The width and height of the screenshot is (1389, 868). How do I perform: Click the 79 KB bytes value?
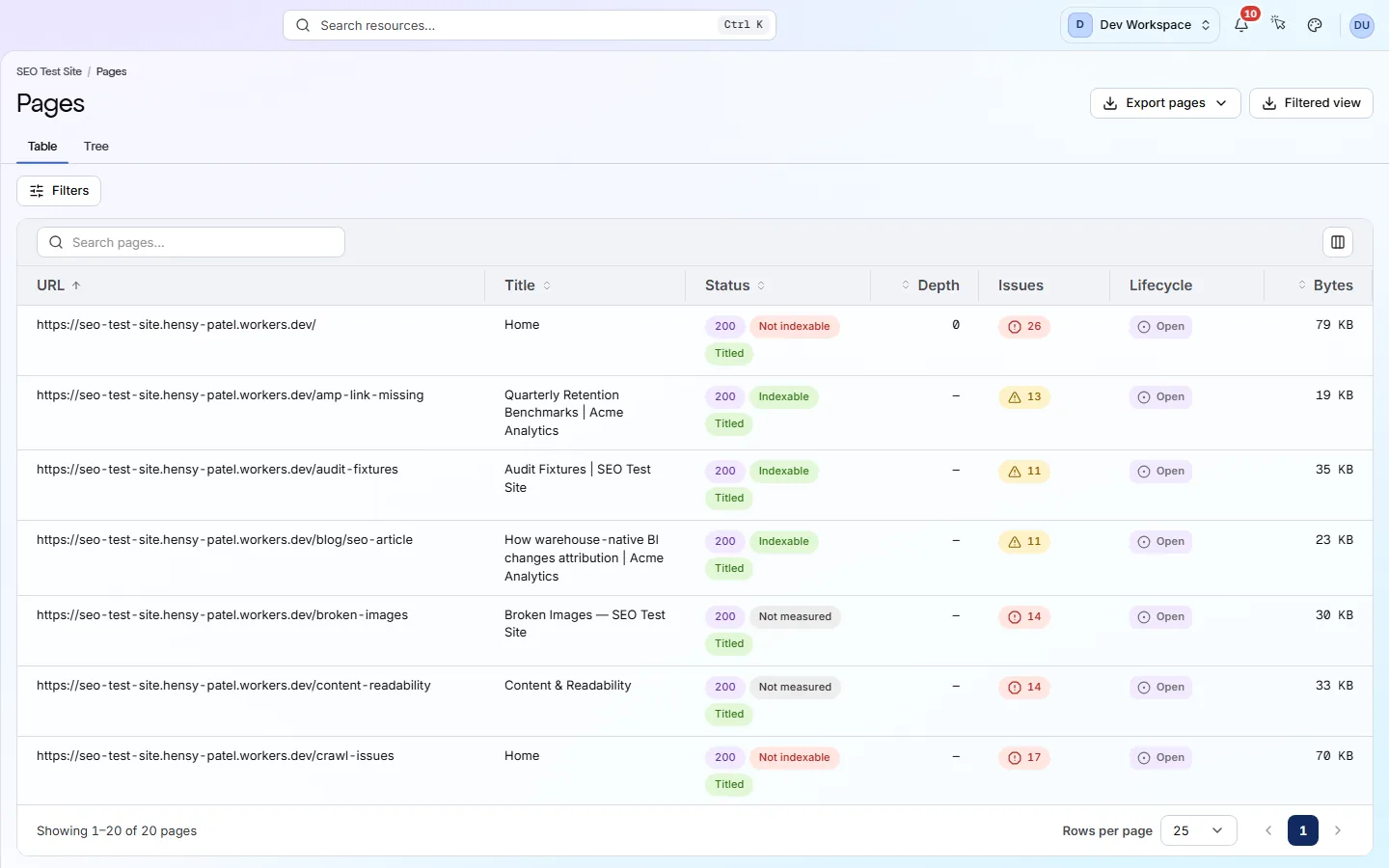point(1334,325)
